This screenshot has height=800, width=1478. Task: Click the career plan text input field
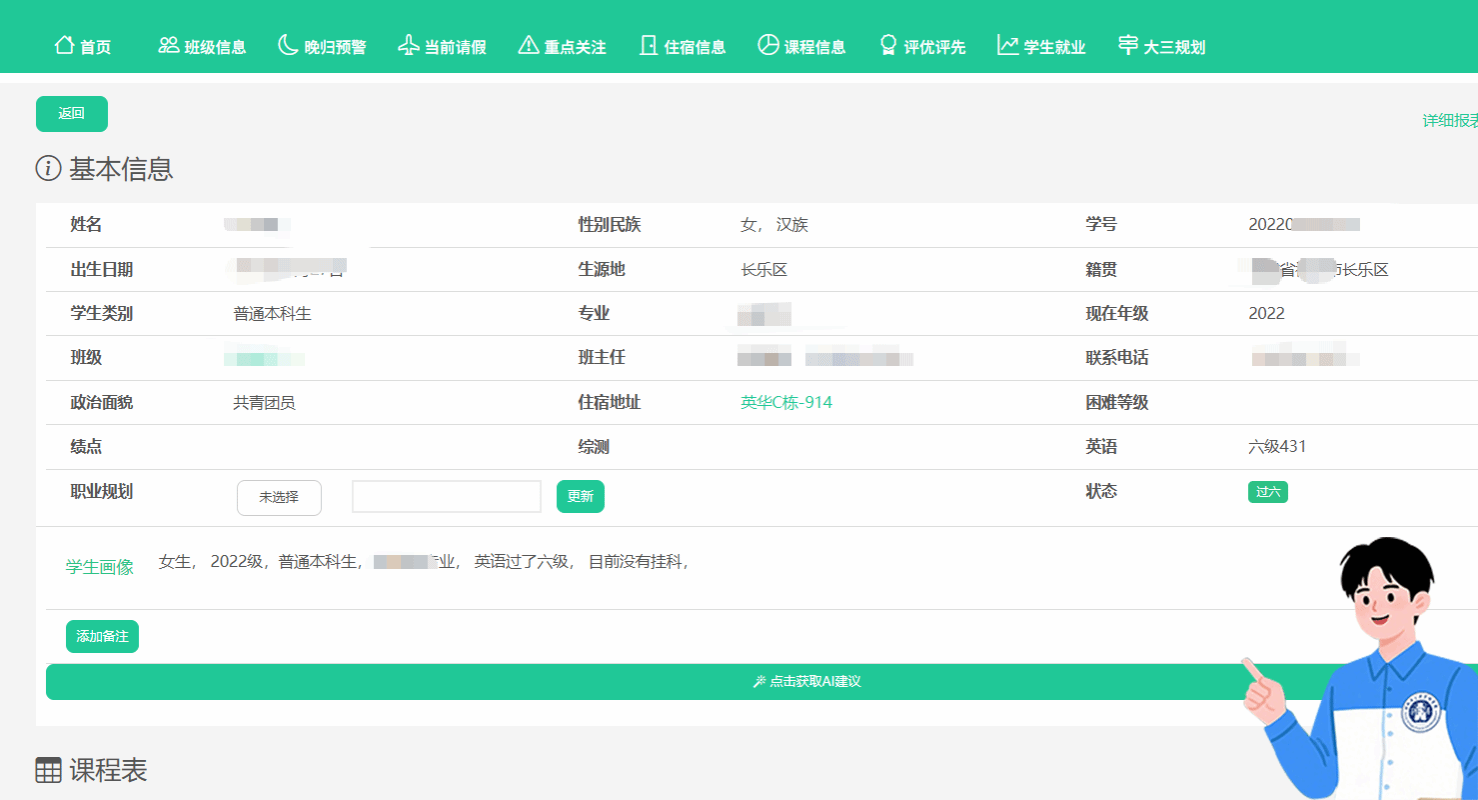tap(446, 497)
